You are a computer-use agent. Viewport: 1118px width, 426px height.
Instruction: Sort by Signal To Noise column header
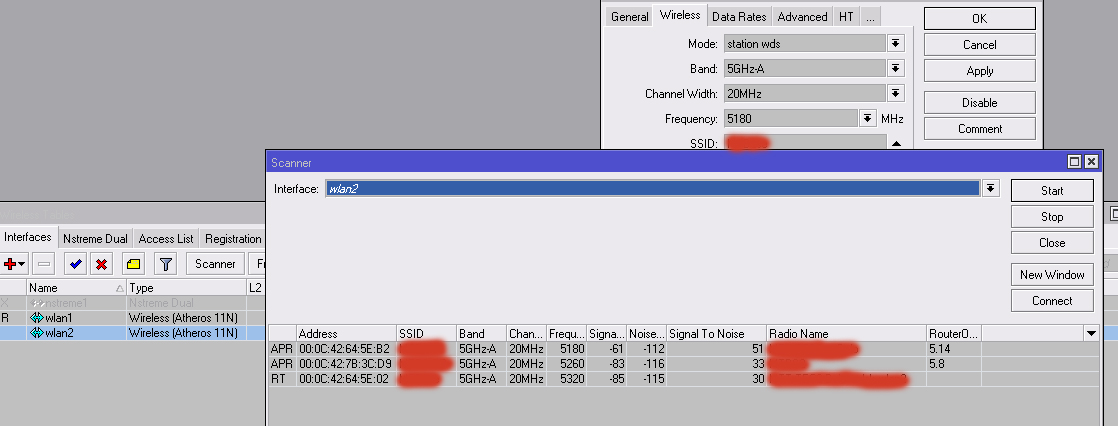[717, 333]
